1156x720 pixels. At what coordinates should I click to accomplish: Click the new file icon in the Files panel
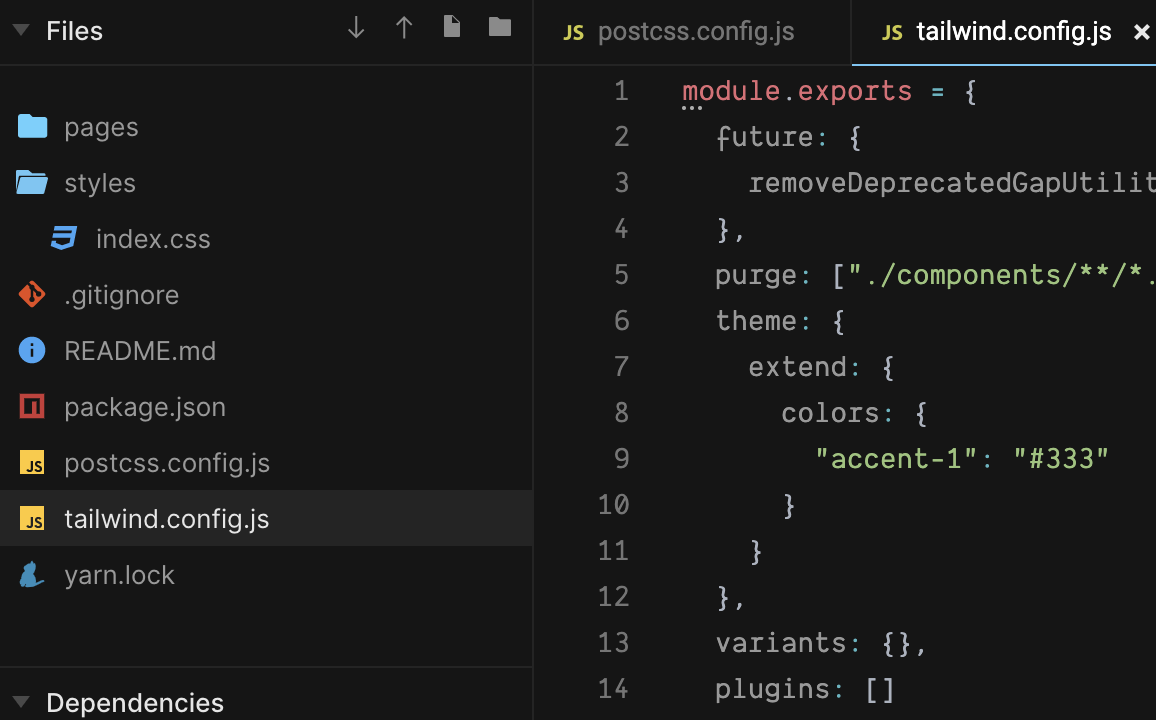pyautogui.click(x=451, y=28)
